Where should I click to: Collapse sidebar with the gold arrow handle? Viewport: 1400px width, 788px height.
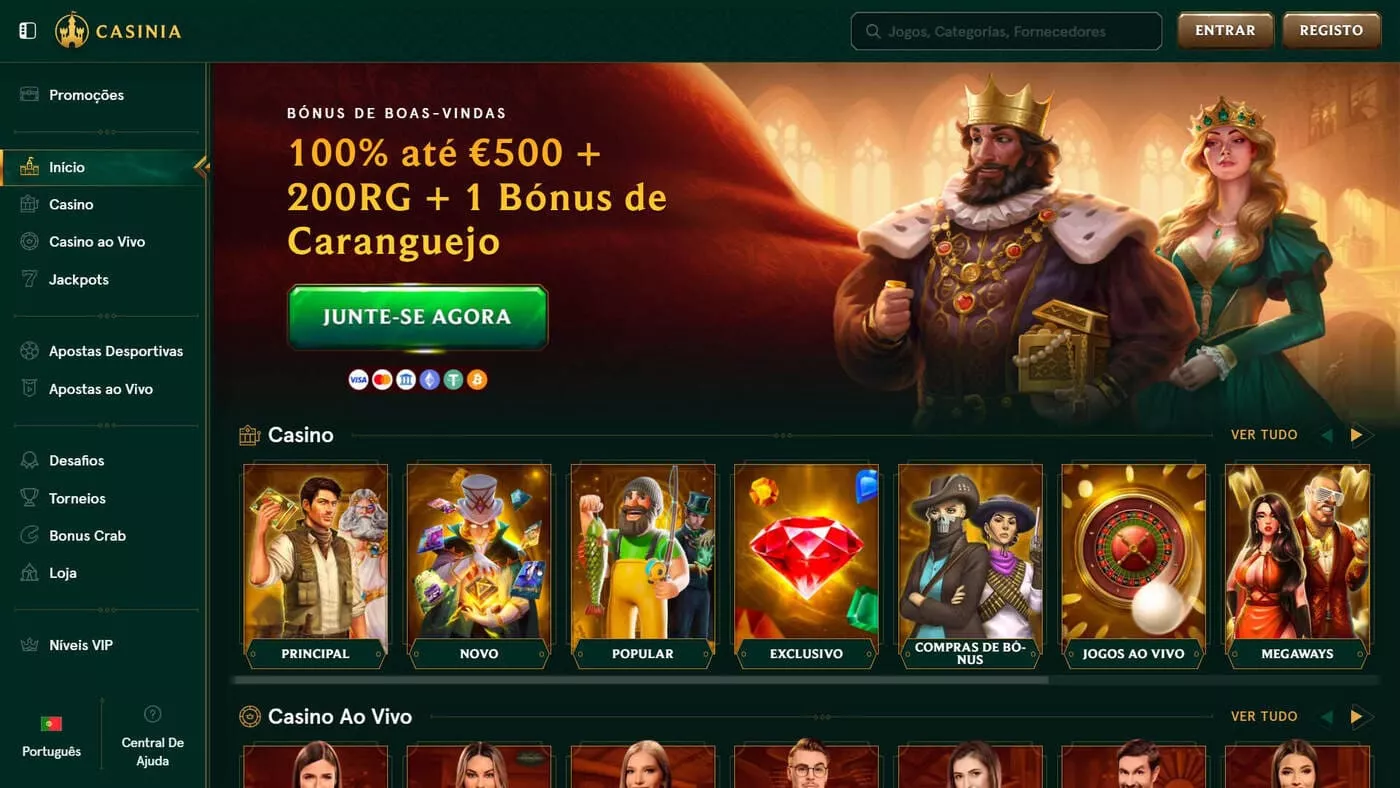pyautogui.click(x=202, y=167)
